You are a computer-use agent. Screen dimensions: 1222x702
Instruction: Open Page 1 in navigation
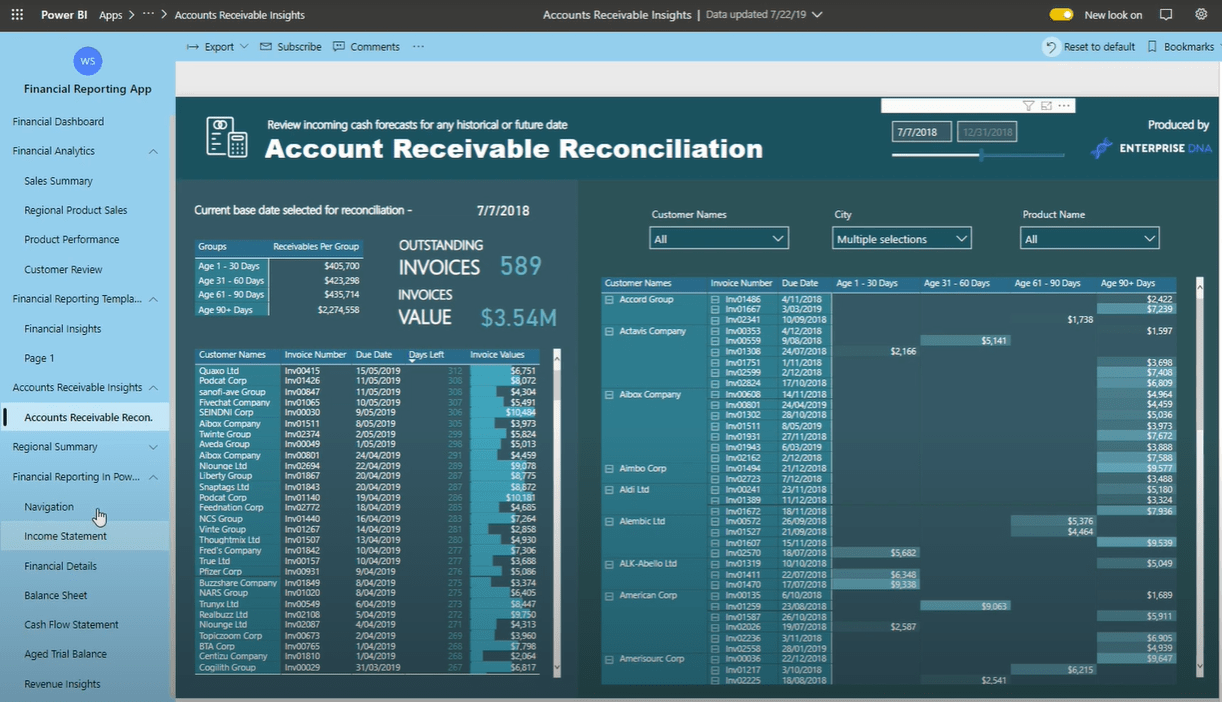click(39, 358)
